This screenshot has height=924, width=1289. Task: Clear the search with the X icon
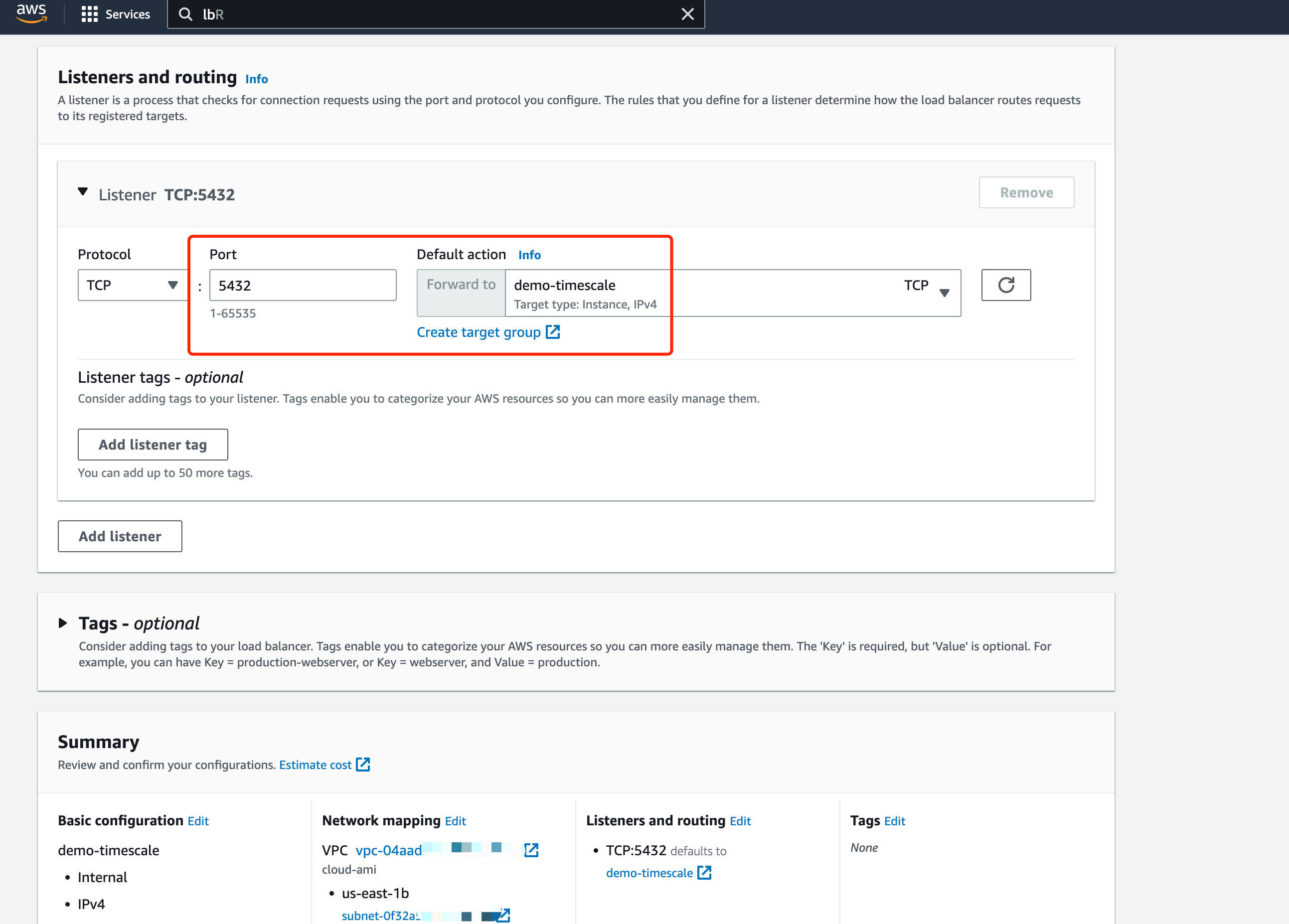pos(688,14)
